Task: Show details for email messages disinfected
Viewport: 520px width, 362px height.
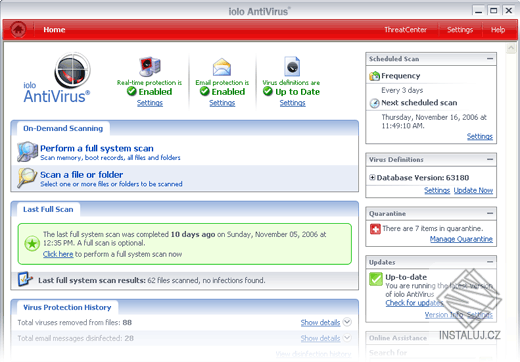Action: pos(320,338)
